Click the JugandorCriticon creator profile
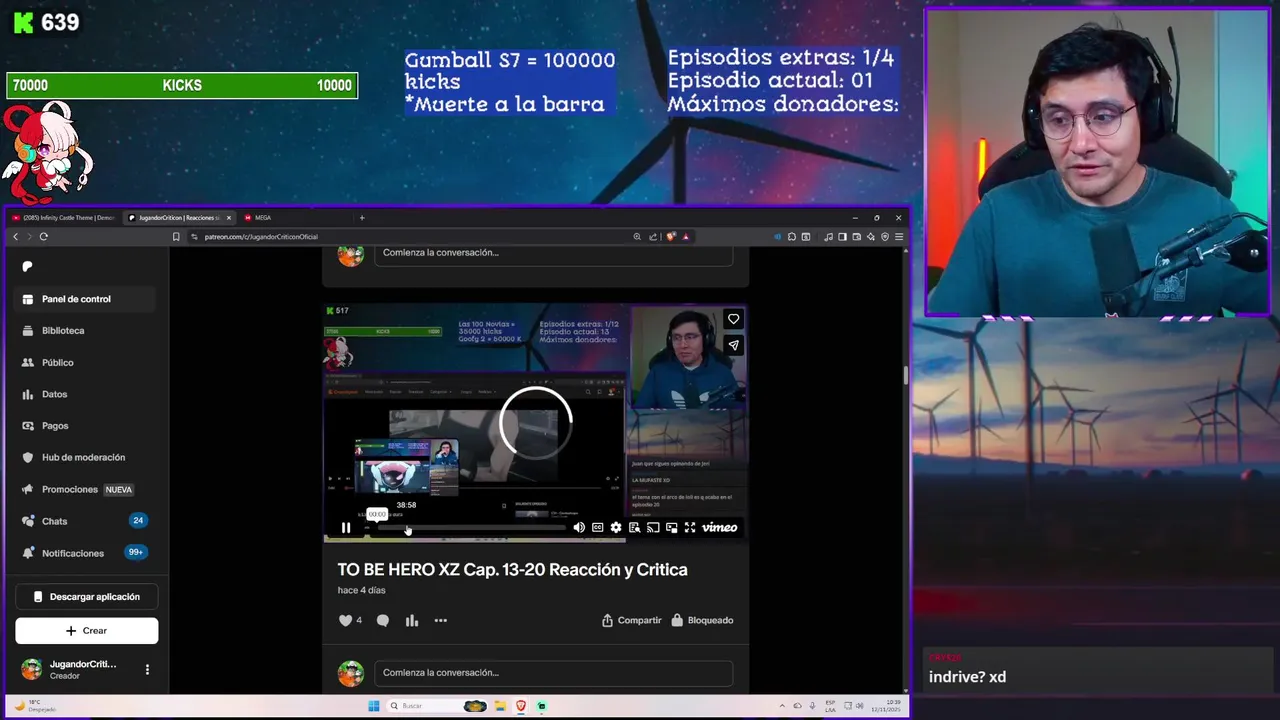 70,670
